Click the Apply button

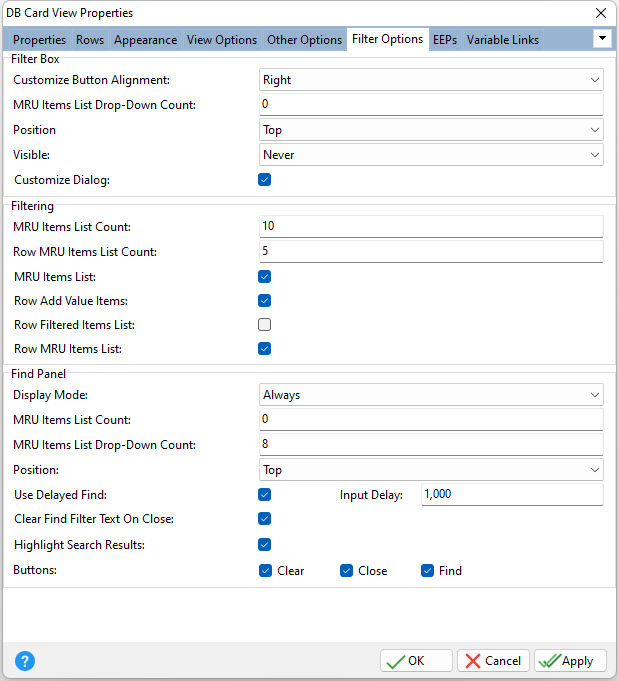[x=570, y=661]
